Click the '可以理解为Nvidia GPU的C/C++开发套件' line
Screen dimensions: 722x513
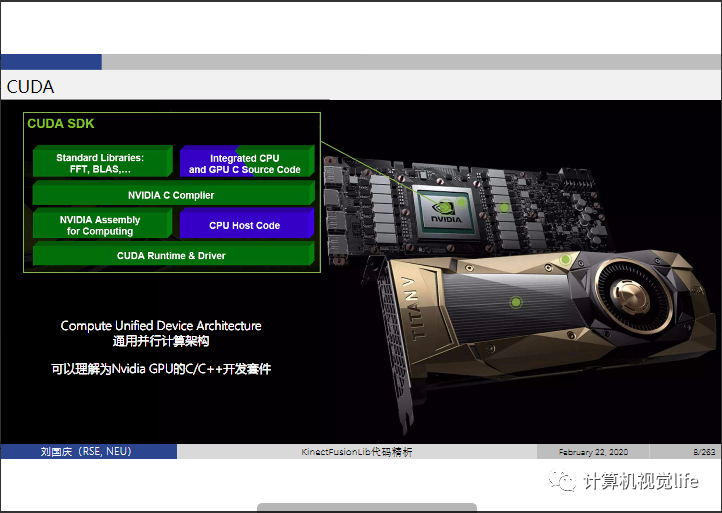pos(161,369)
